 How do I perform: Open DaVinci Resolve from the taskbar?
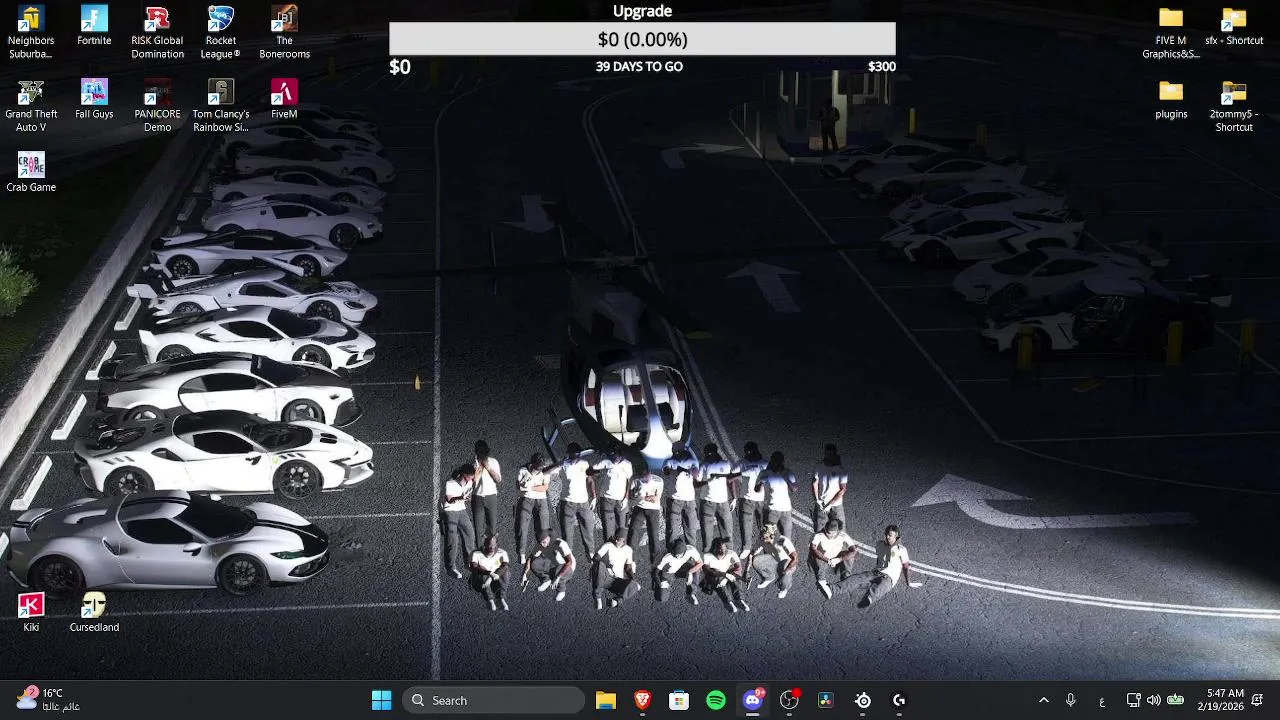point(826,700)
